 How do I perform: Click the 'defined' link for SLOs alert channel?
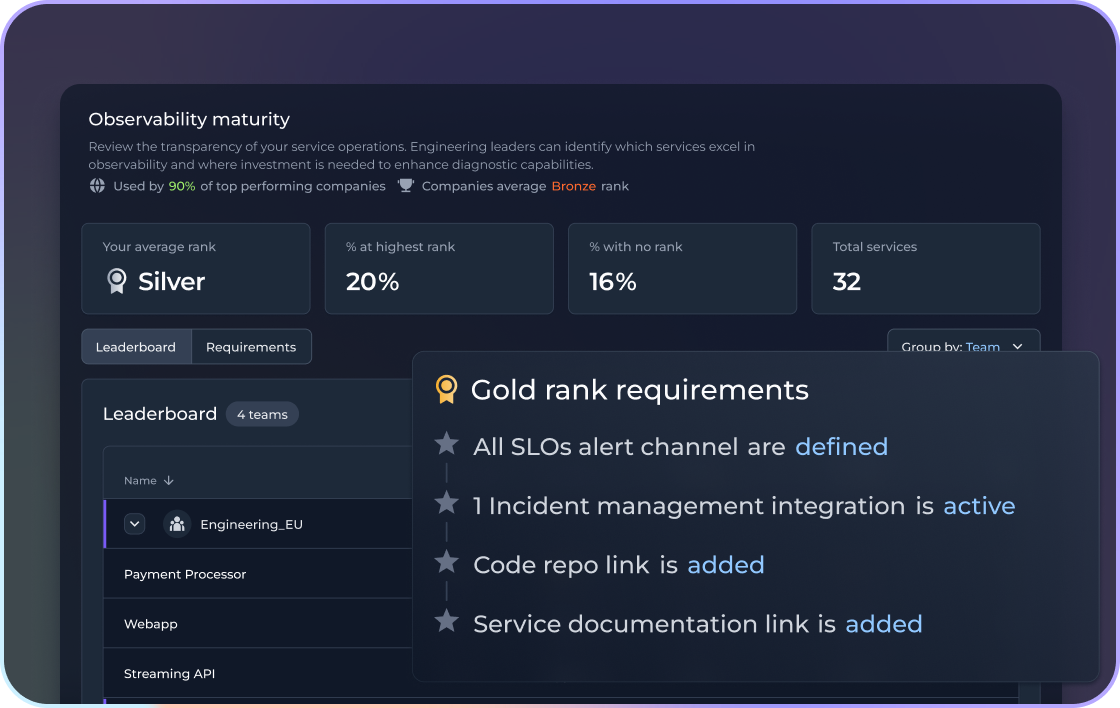(841, 447)
